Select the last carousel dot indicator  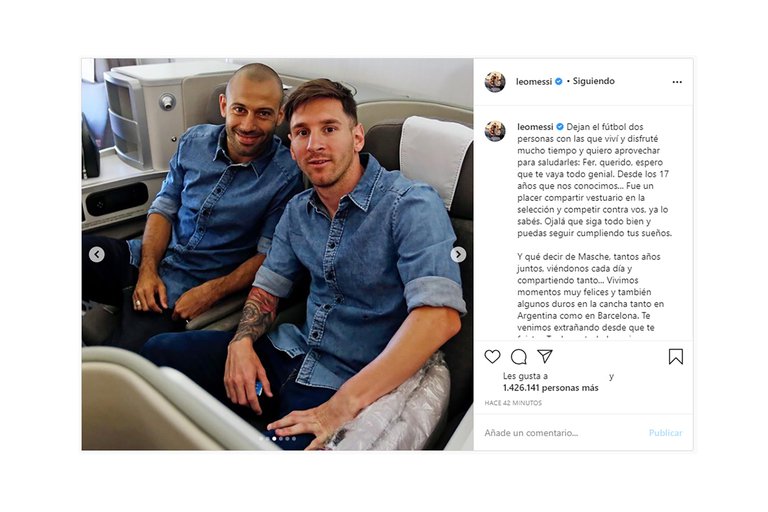coord(294,439)
